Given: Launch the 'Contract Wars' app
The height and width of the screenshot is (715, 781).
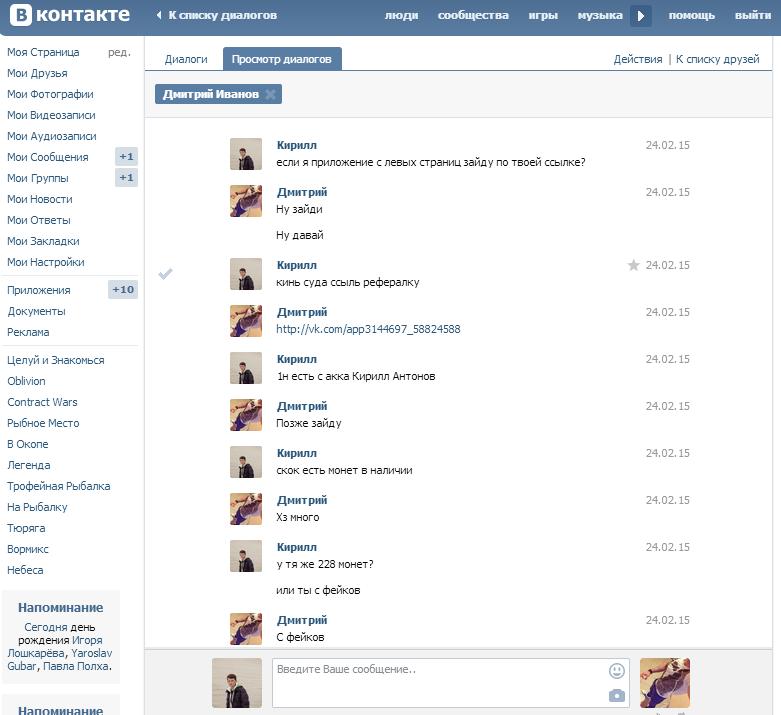Looking at the screenshot, I should [x=42, y=402].
